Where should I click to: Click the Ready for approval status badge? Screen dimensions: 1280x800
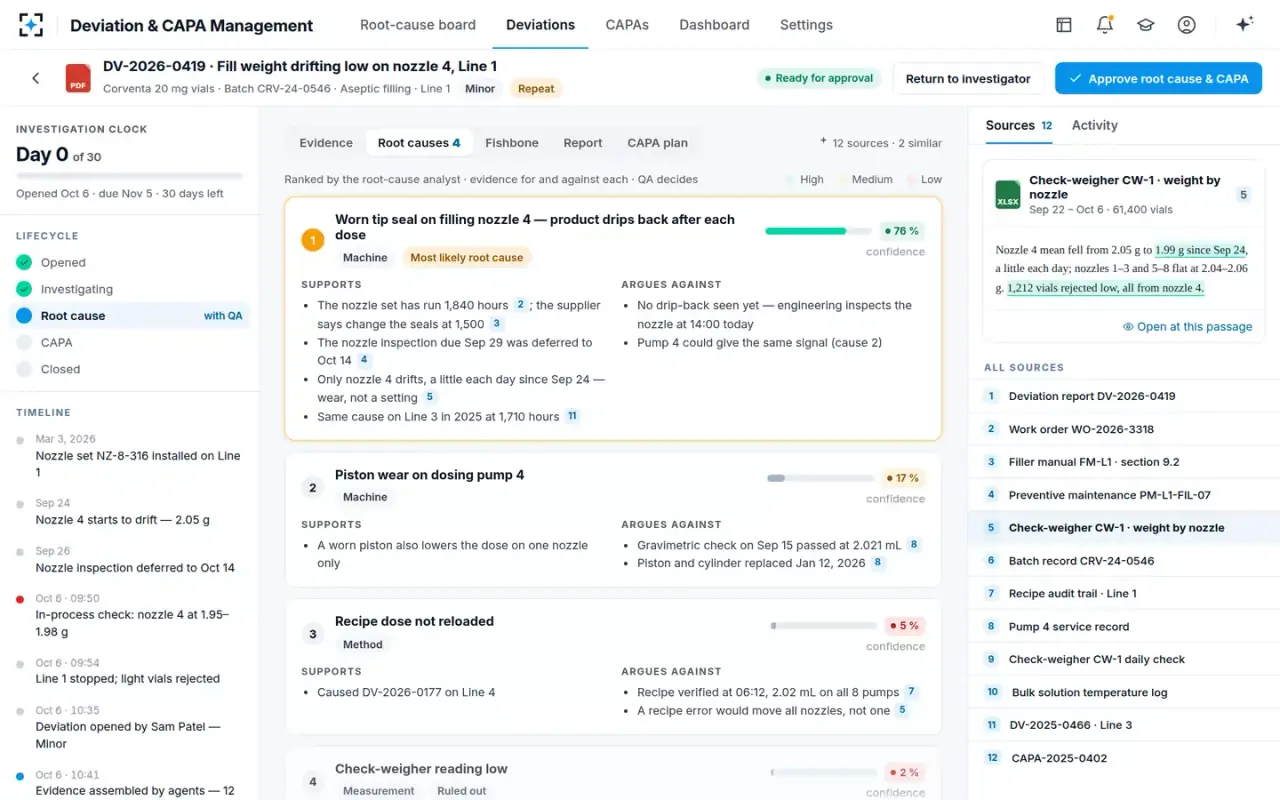pos(819,78)
